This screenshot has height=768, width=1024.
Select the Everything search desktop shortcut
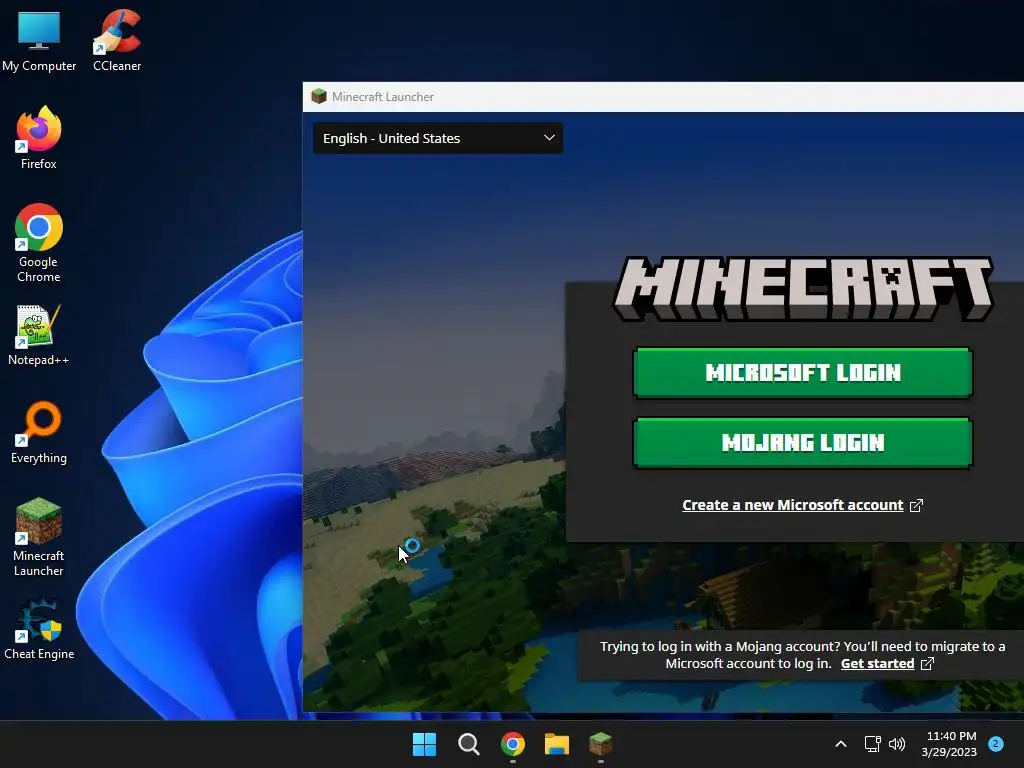39,432
